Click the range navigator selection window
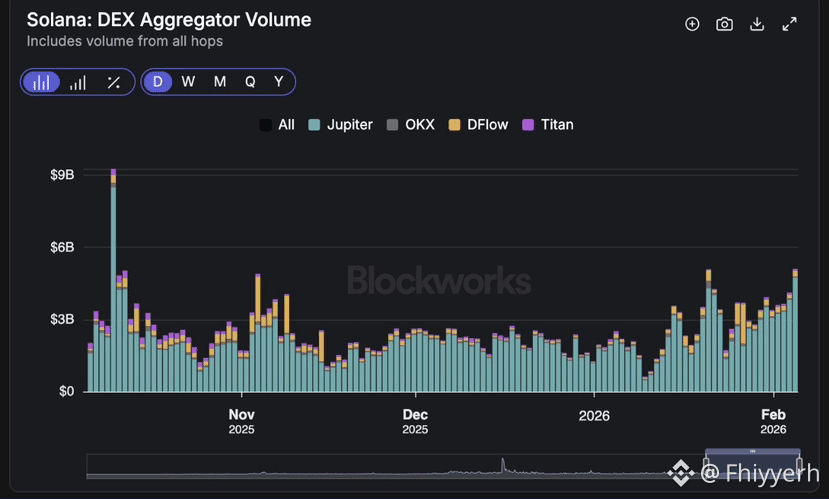This screenshot has width=829, height=499. click(x=752, y=464)
